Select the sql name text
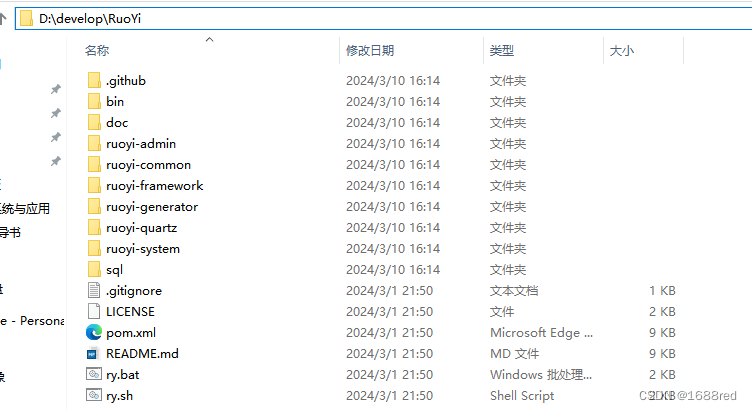 pos(115,270)
